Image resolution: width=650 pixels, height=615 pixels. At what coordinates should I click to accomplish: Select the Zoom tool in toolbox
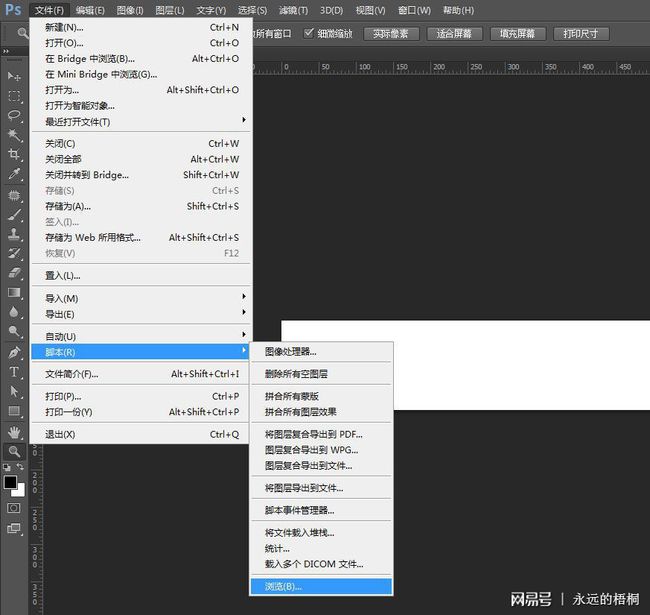tap(14, 452)
